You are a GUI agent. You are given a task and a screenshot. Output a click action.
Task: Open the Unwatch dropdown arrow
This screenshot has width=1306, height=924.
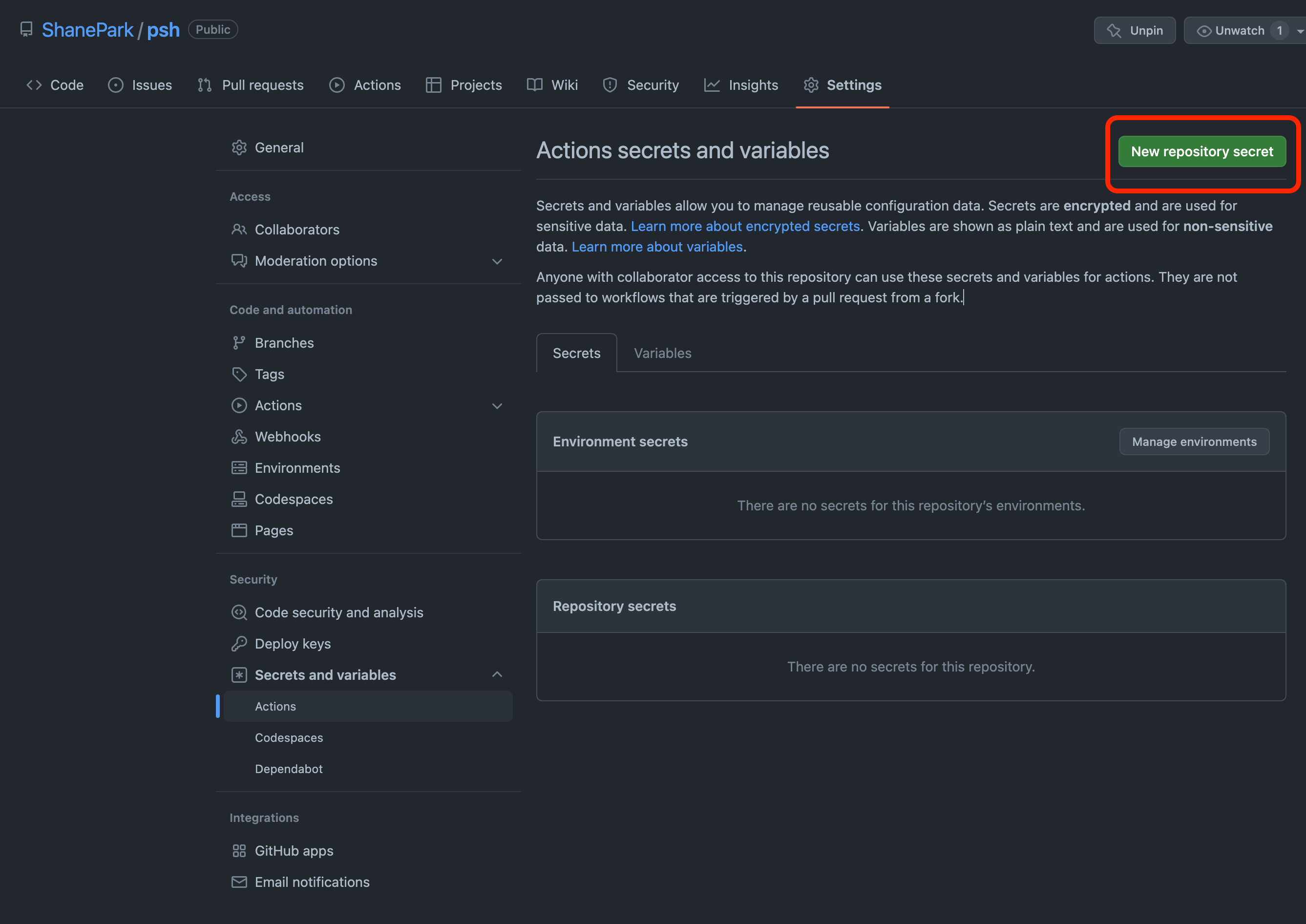1300,31
